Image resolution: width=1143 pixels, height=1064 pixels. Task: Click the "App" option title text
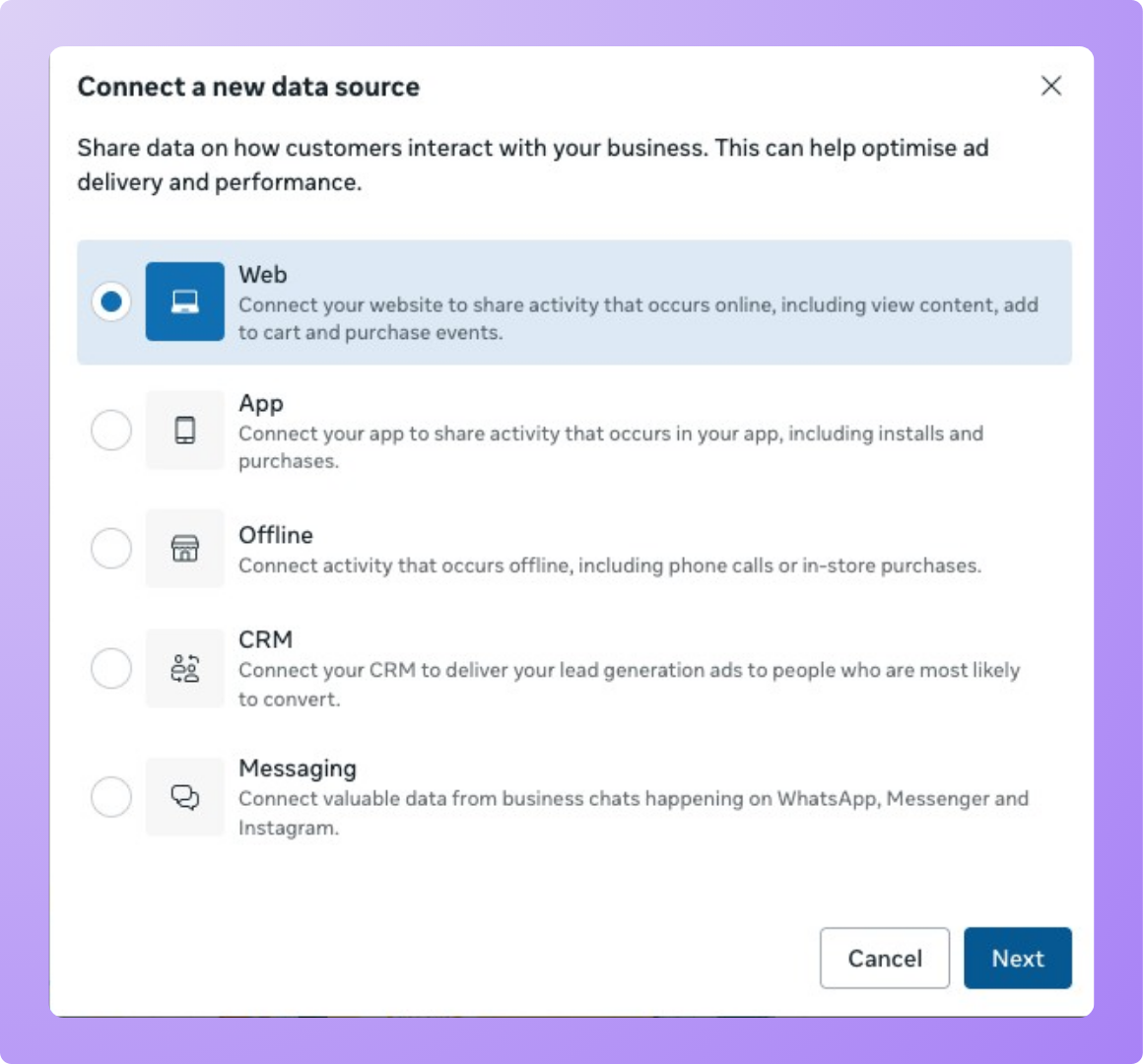pos(261,403)
